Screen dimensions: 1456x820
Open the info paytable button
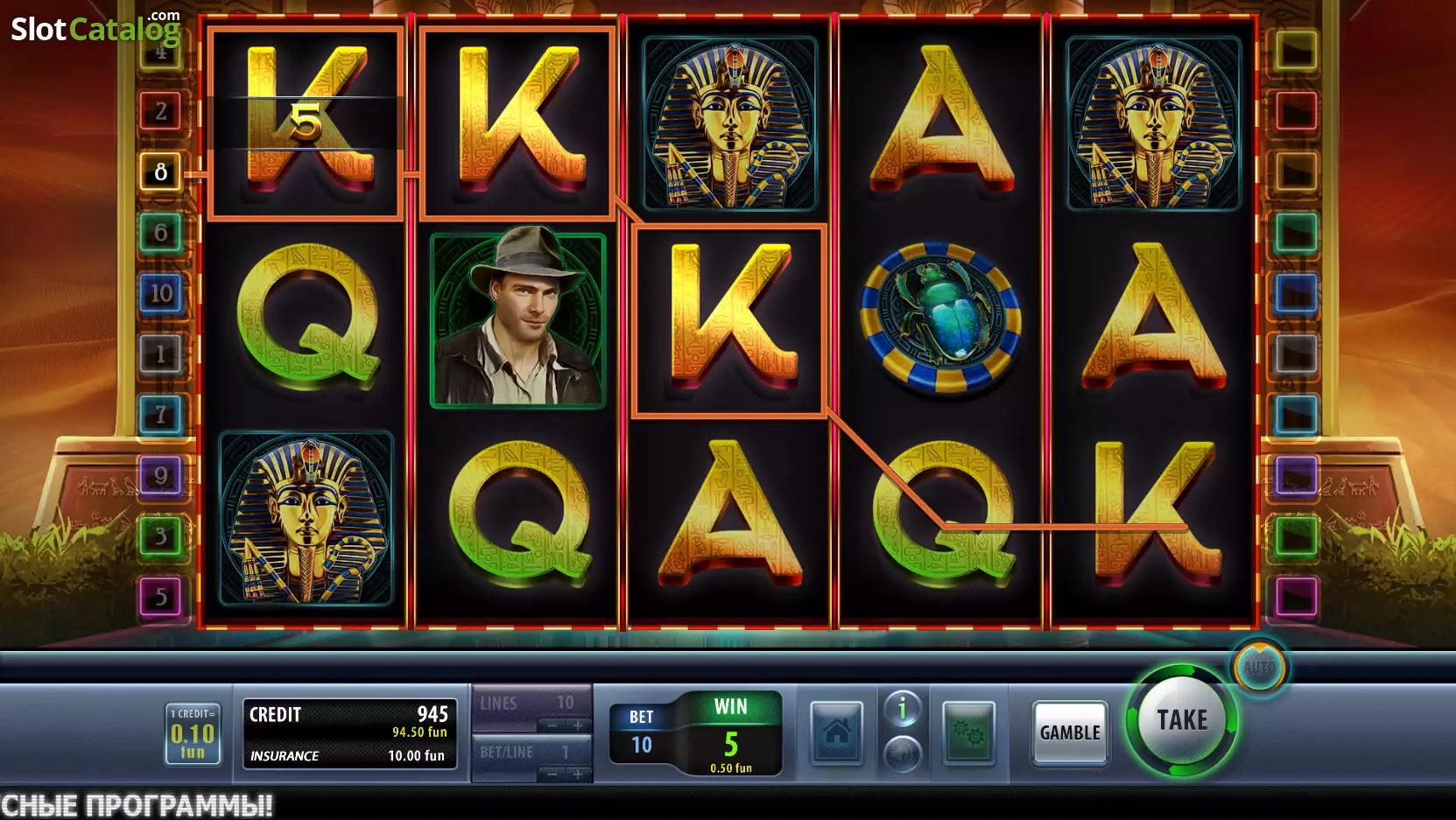coord(902,709)
